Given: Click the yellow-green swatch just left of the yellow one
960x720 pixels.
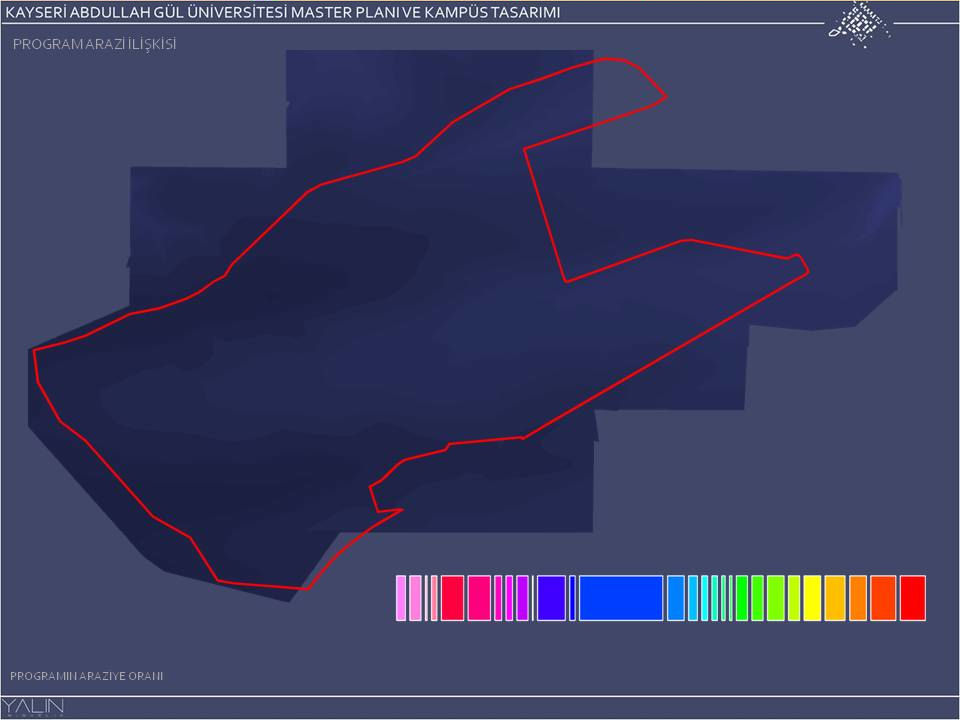Looking at the screenshot, I should (x=794, y=598).
